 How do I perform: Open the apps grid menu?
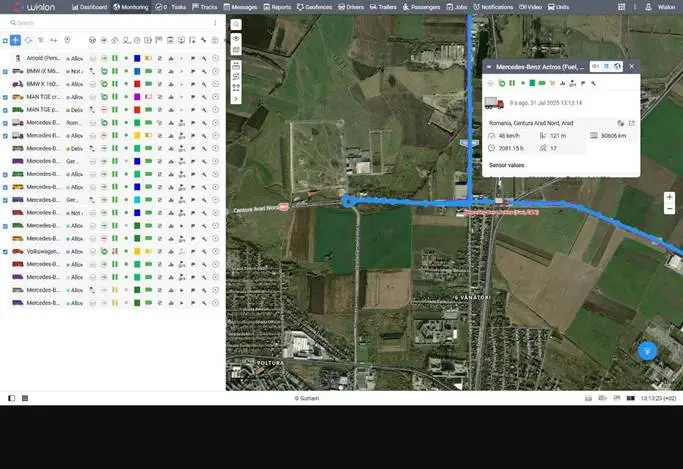(622, 7)
